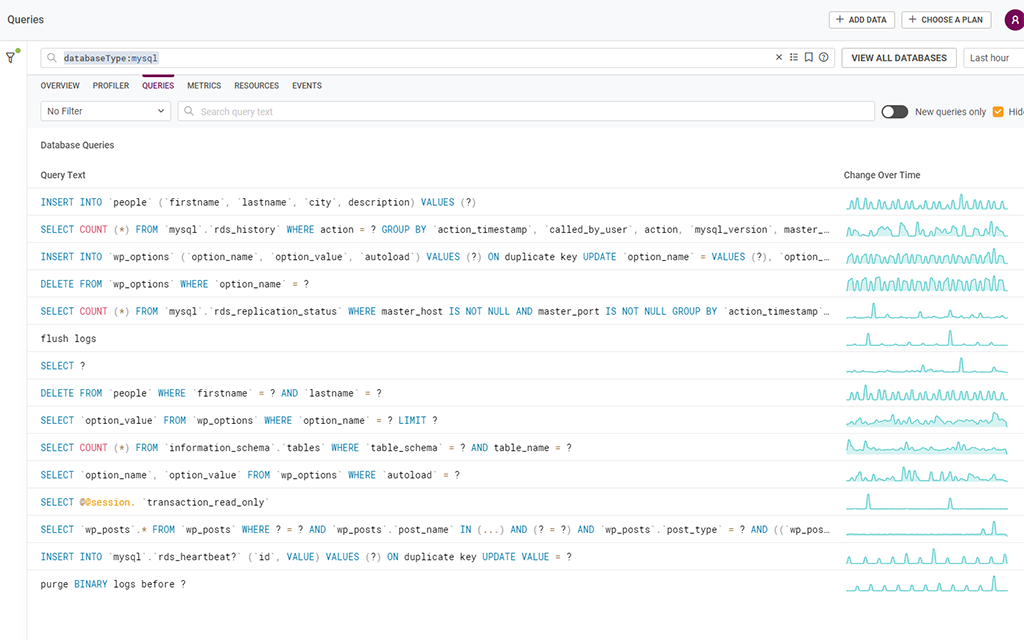Click the ADD DATA button

861,19
